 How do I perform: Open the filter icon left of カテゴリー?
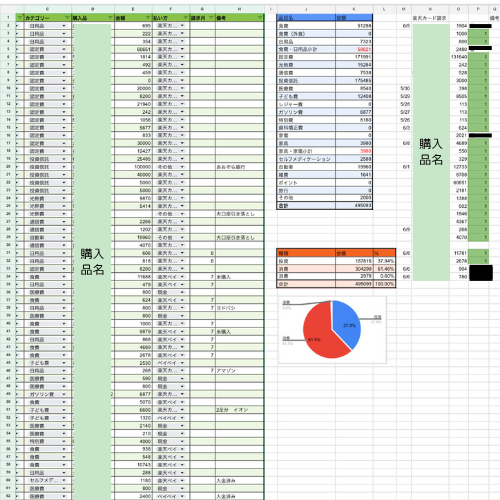[x=20, y=18]
